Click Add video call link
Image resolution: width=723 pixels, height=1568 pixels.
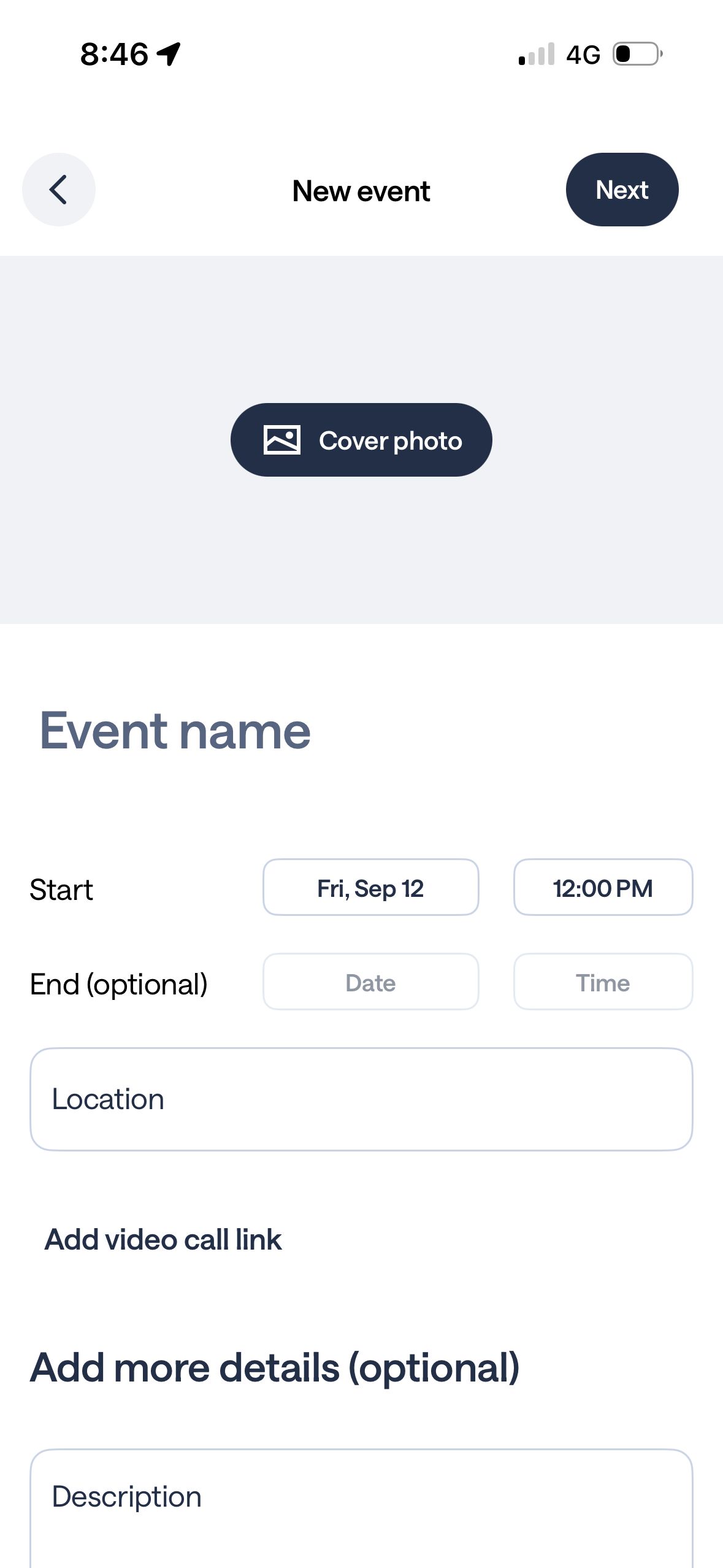[163, 1240]
